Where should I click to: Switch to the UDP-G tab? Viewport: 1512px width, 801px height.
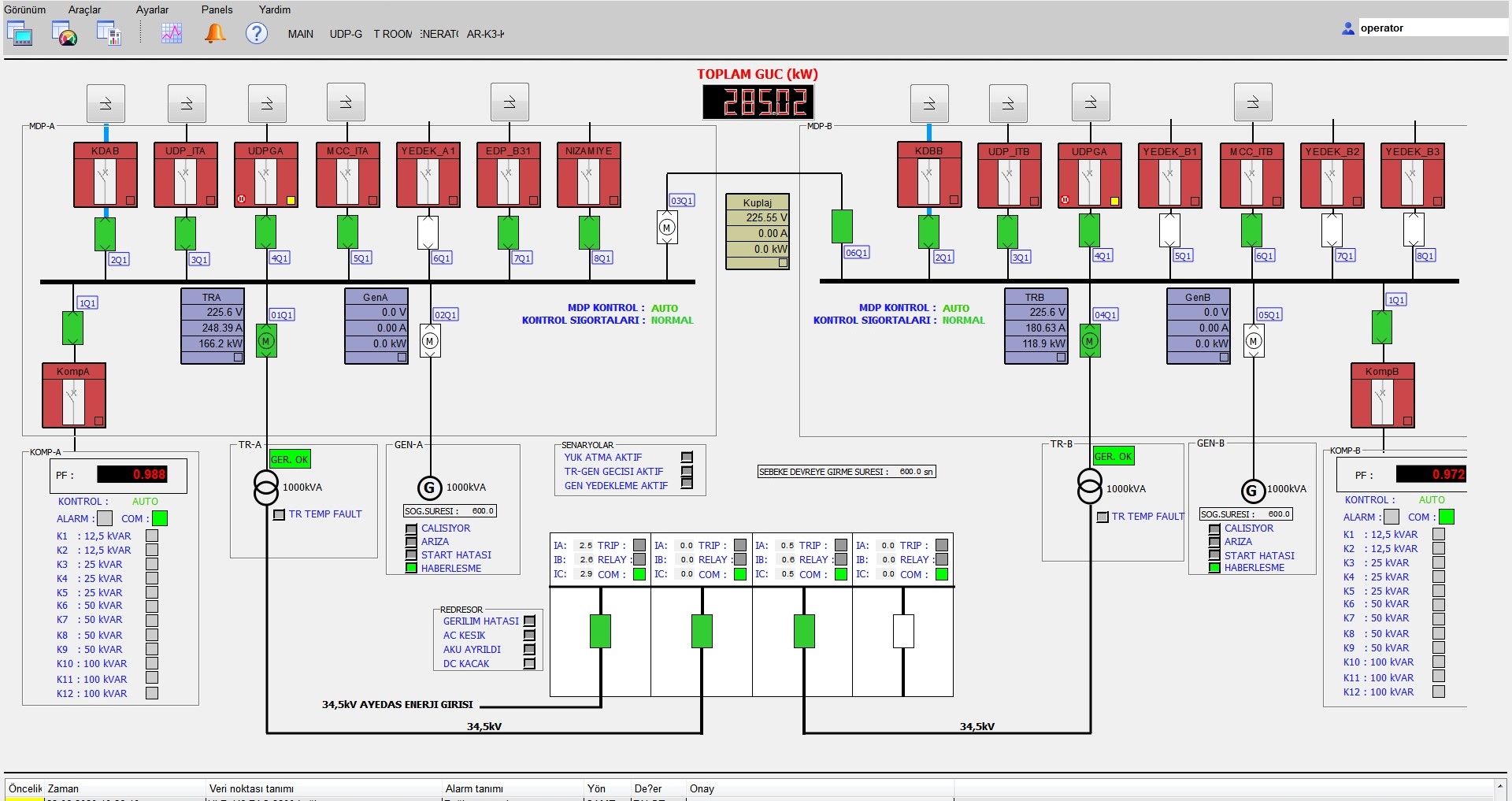tap(346, 34)
